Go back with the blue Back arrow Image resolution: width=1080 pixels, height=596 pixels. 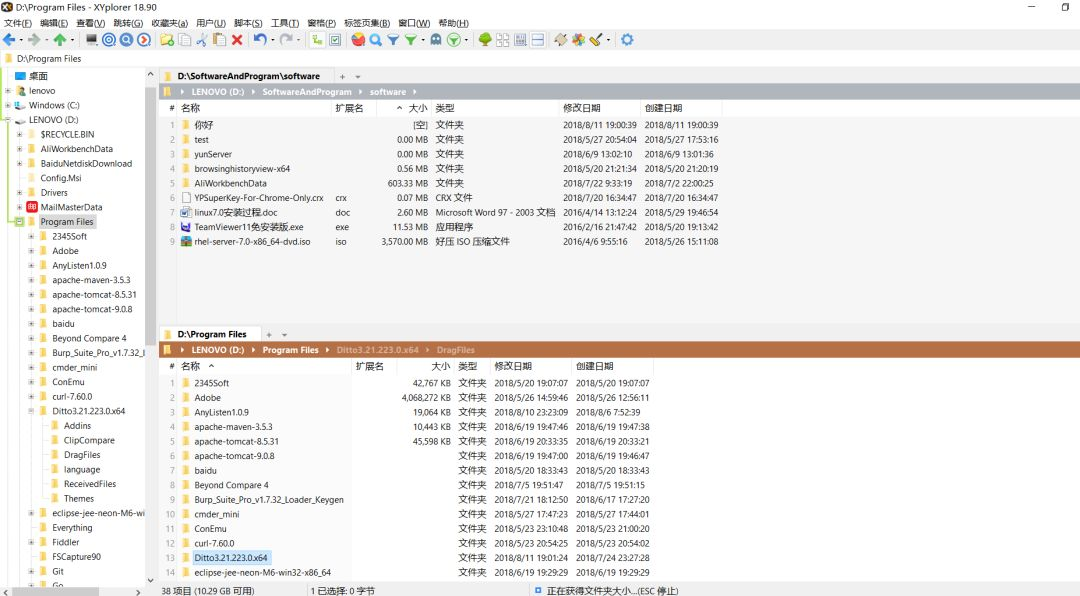[x=10, y=40]
